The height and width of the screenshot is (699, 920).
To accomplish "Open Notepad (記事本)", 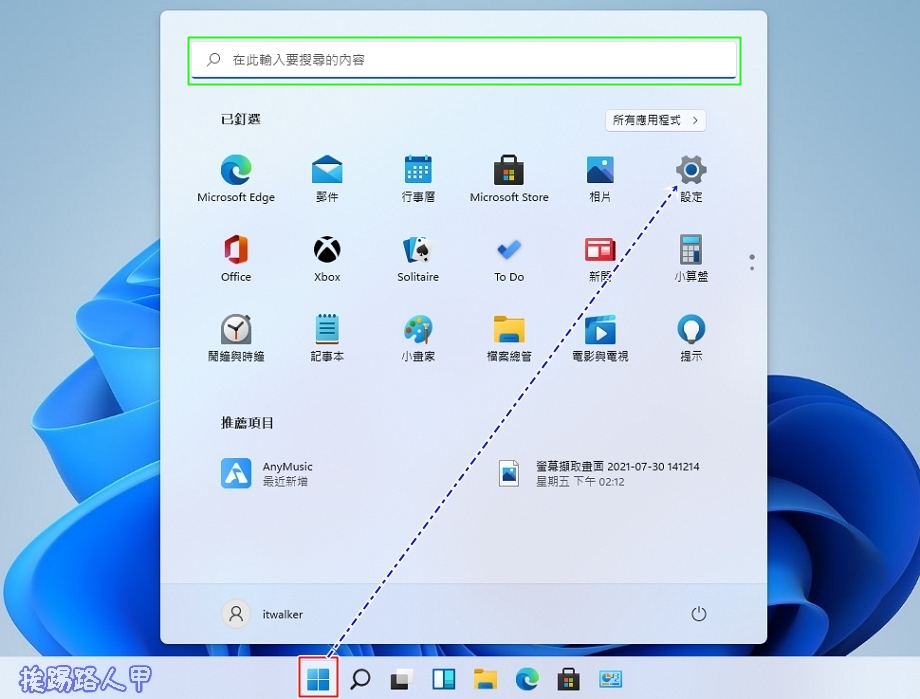I will click(x=327, y=337).
